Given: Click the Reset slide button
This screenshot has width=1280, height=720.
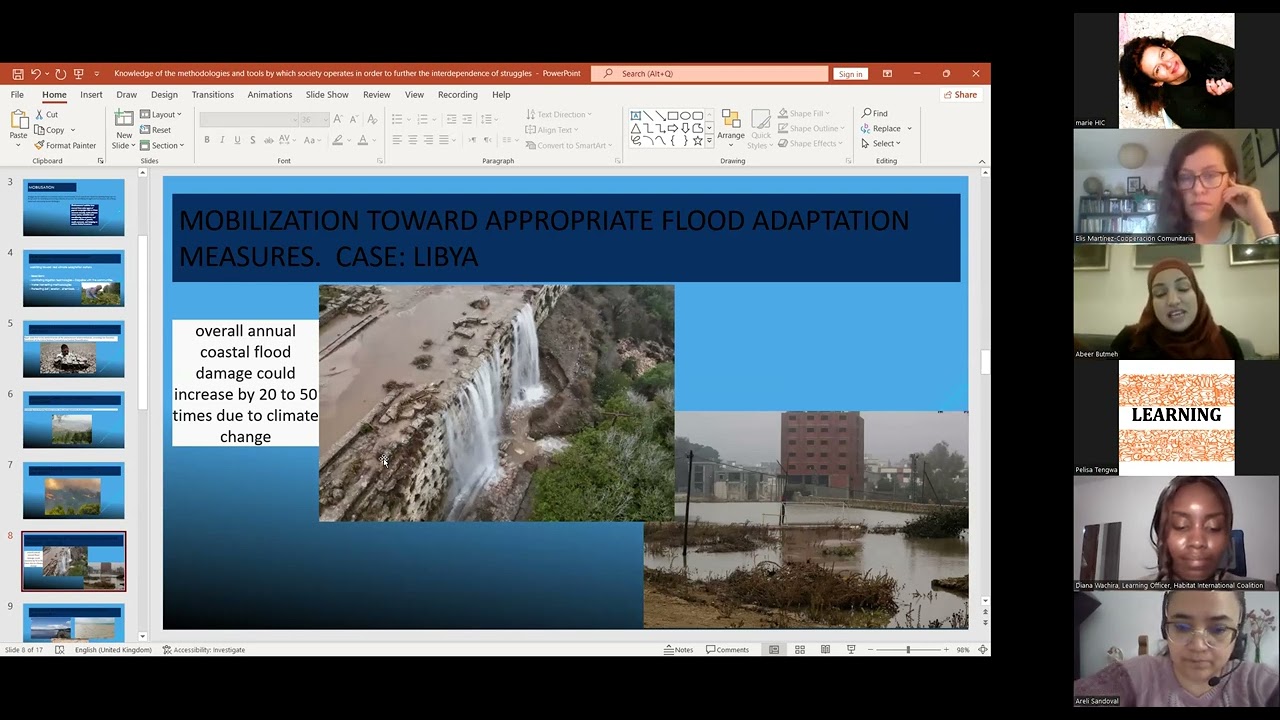Looking at the screenshot, I should [155, 130].
